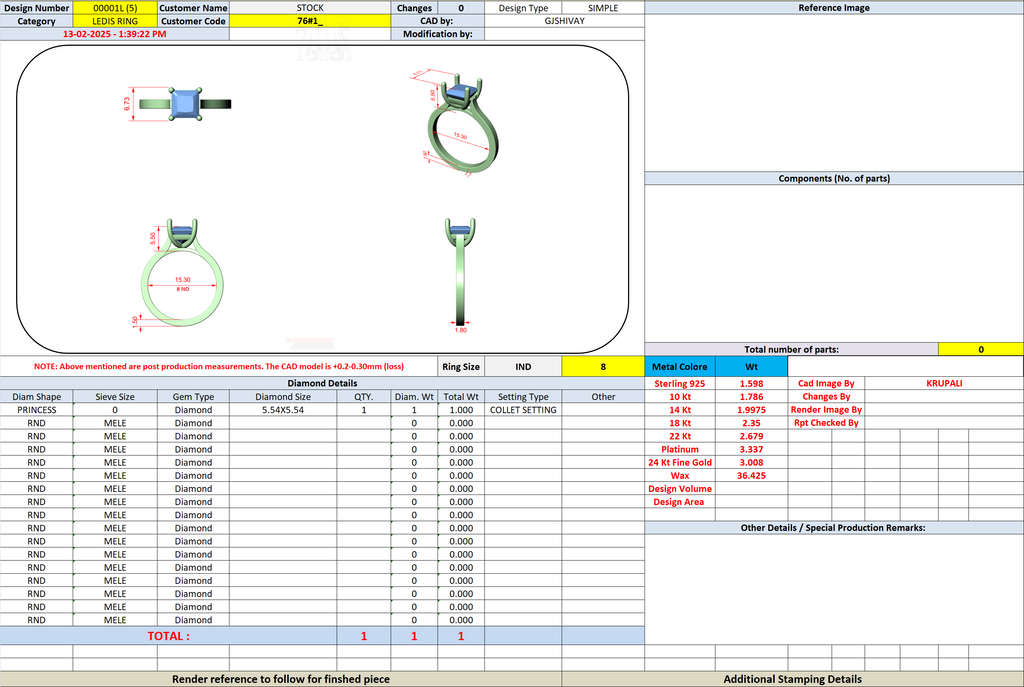
Task: Select the CAD by value GJSHIVAY
Action: pyautogui.click(x=564, y=21)
